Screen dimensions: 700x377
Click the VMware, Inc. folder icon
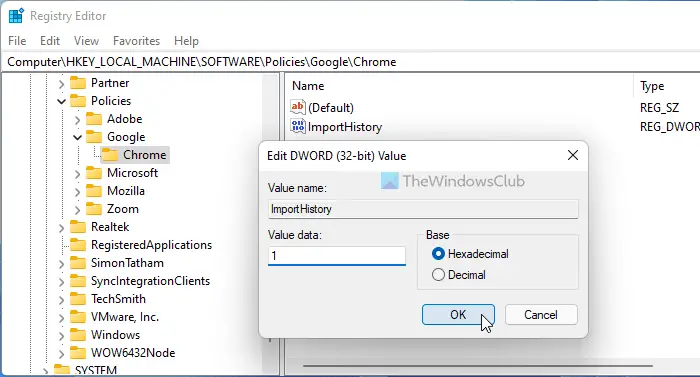[x=78, y=317]
